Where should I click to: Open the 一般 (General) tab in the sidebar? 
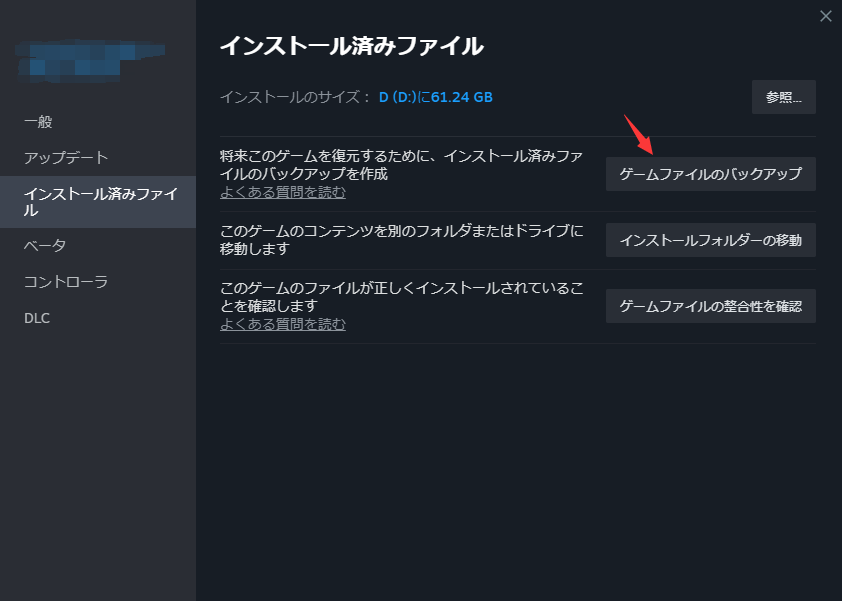pyautogui.click(x=42, y=120)
